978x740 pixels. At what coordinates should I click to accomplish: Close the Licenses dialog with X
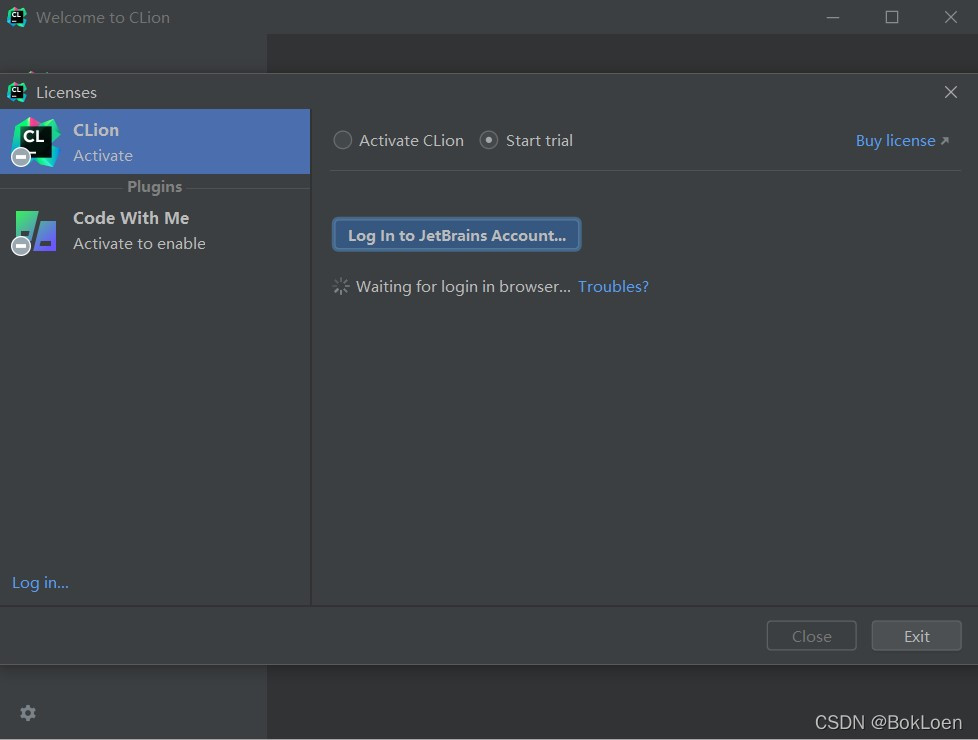[951, 92]
